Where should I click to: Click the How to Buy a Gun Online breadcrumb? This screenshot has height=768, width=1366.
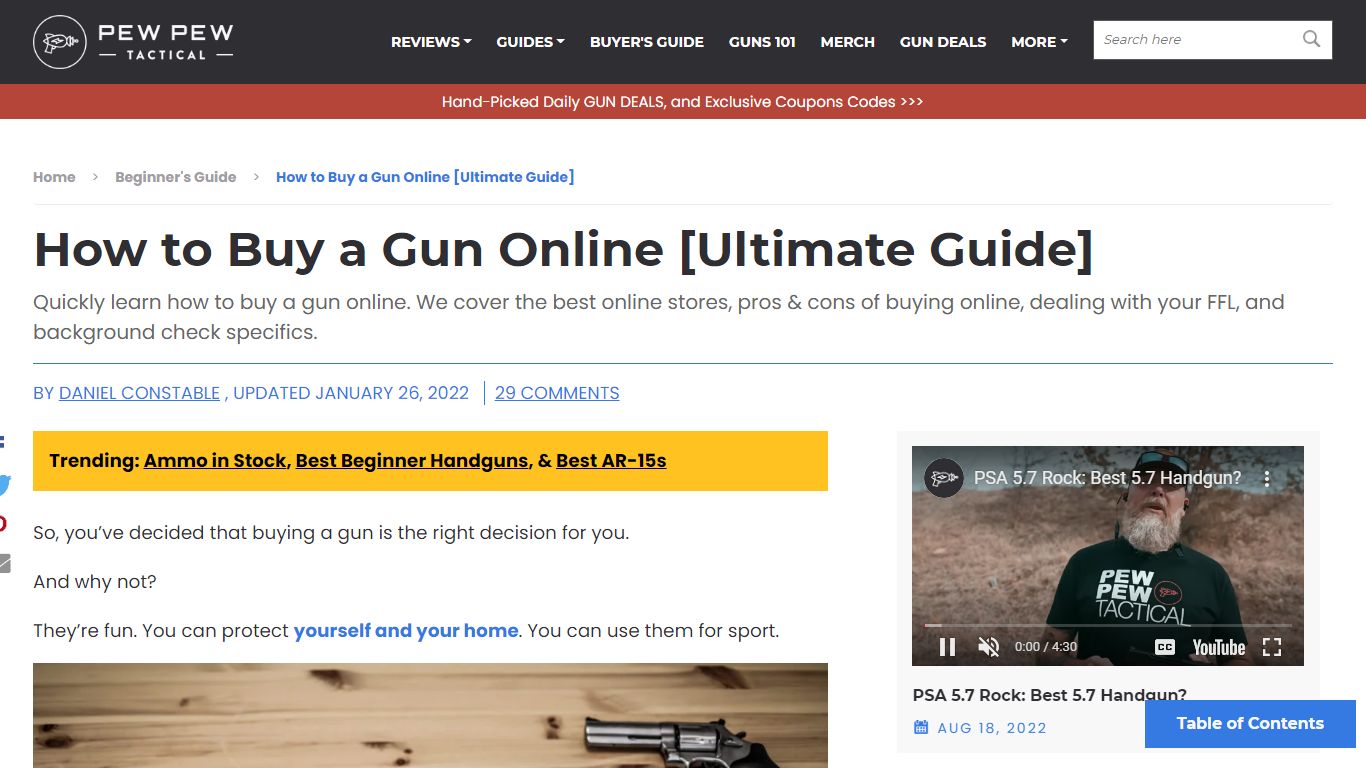click(425, 177)
